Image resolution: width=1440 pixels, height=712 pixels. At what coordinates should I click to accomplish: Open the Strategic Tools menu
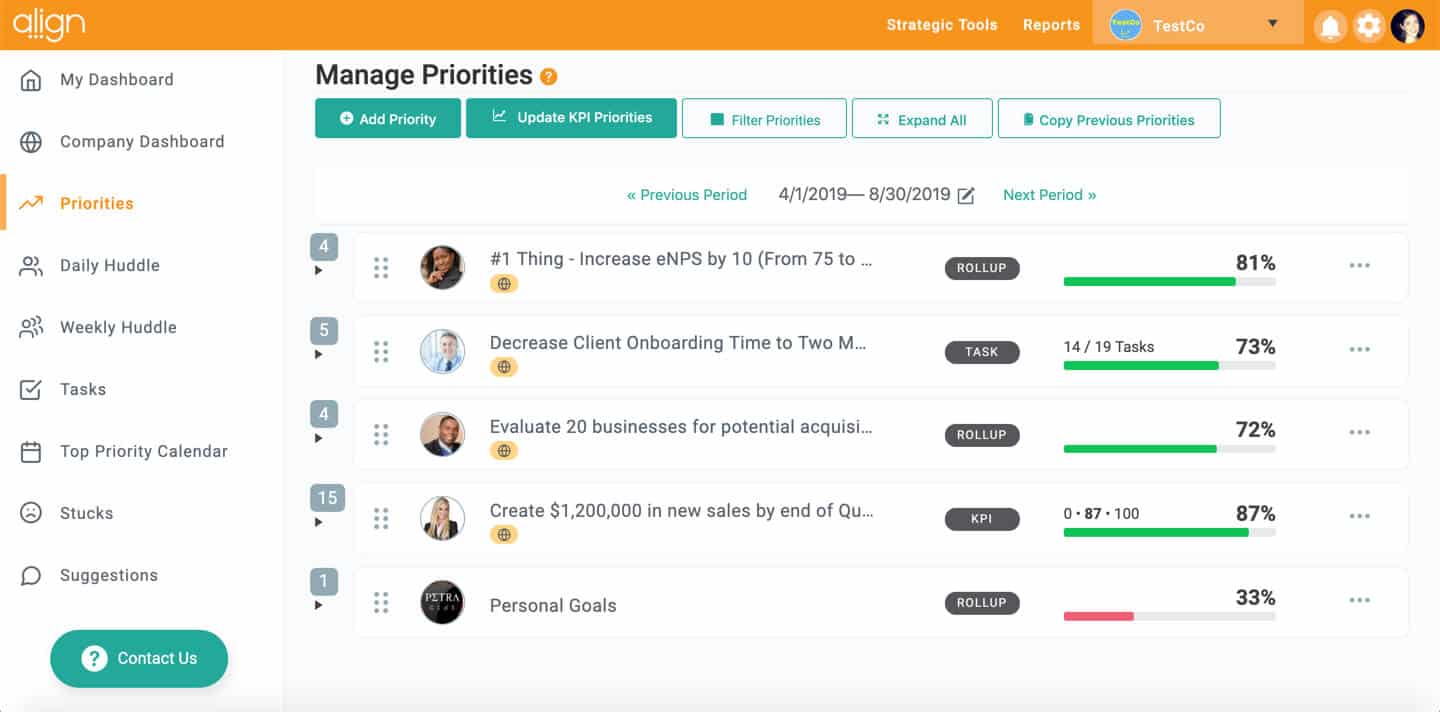click(941, 24)
